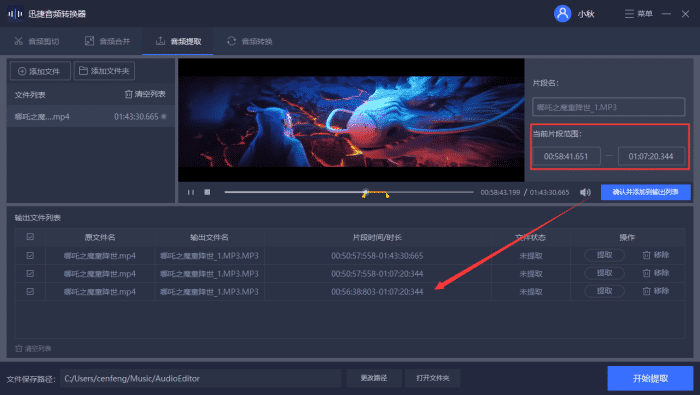The image size is (700, 395).
Task: Click the 添加文件夹 button
Action: point(104,71)
